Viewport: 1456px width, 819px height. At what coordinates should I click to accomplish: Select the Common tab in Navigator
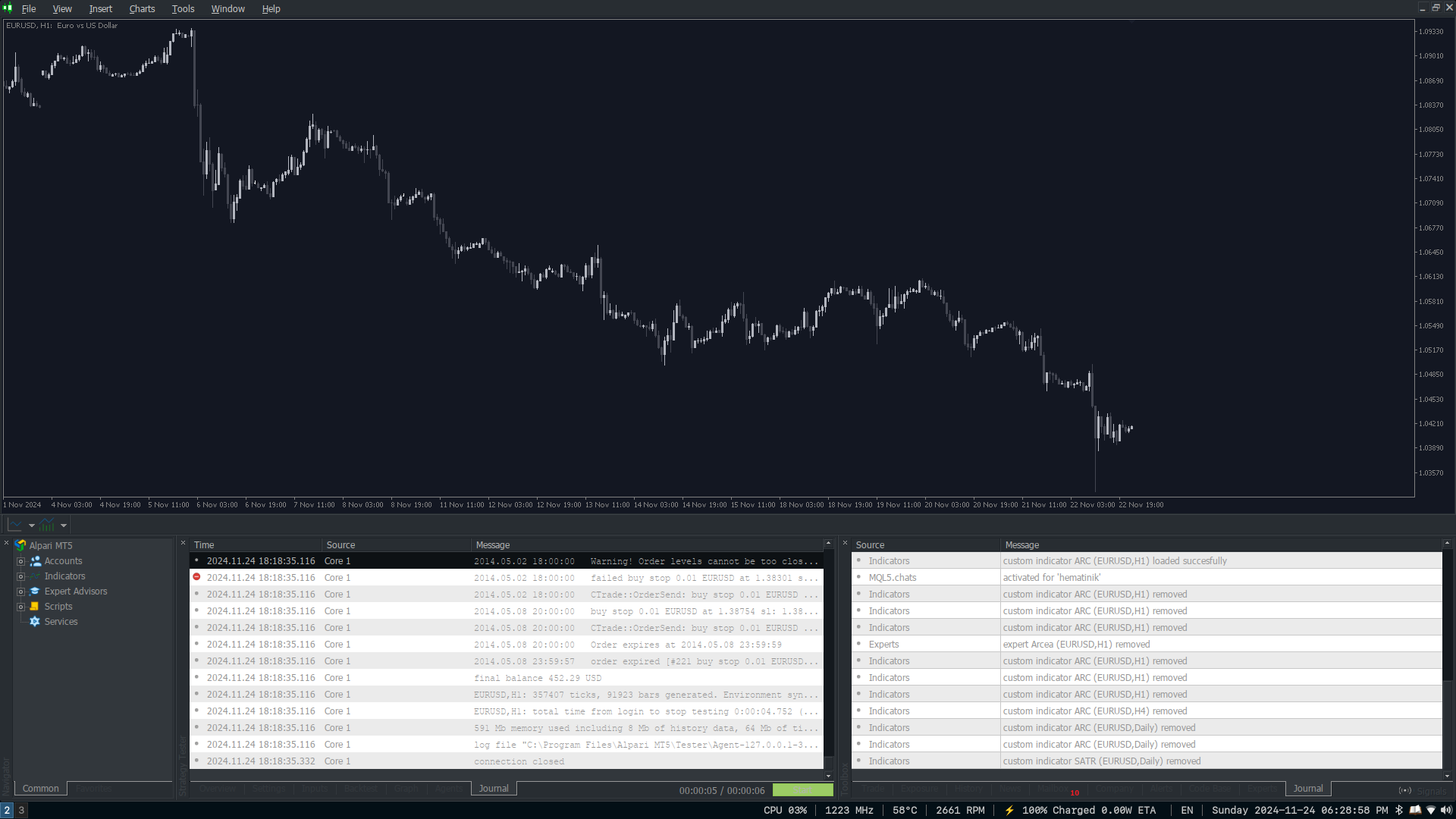pyautogui.click(x=40, y=789)
